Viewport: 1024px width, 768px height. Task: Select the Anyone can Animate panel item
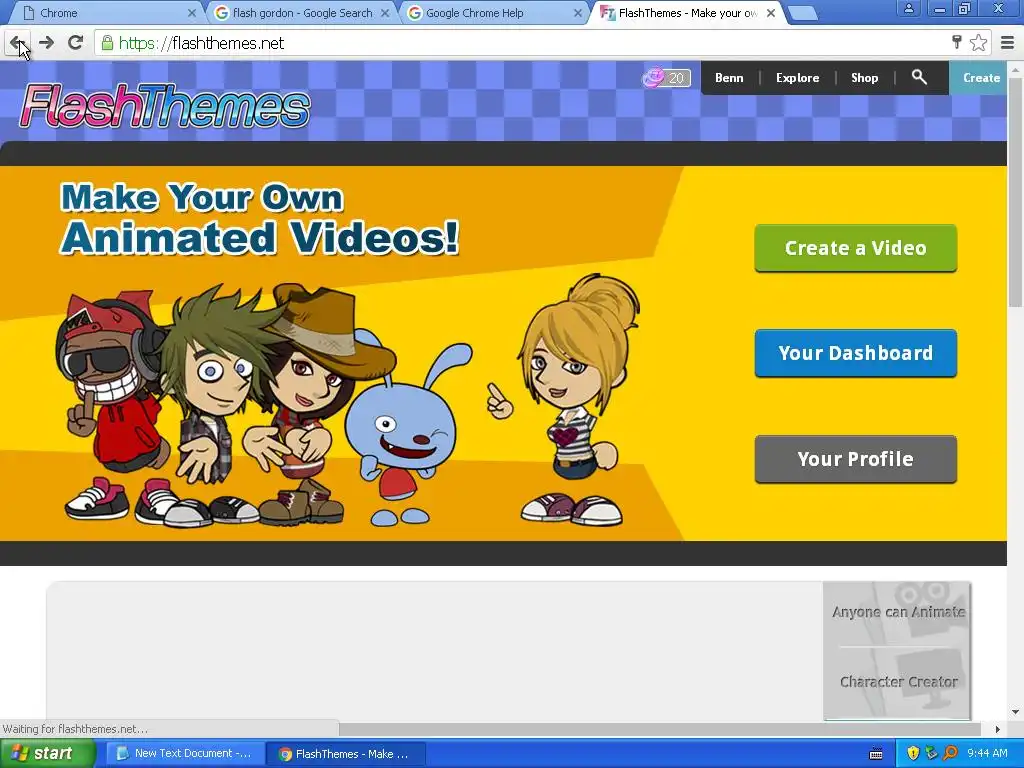point(898,613)
